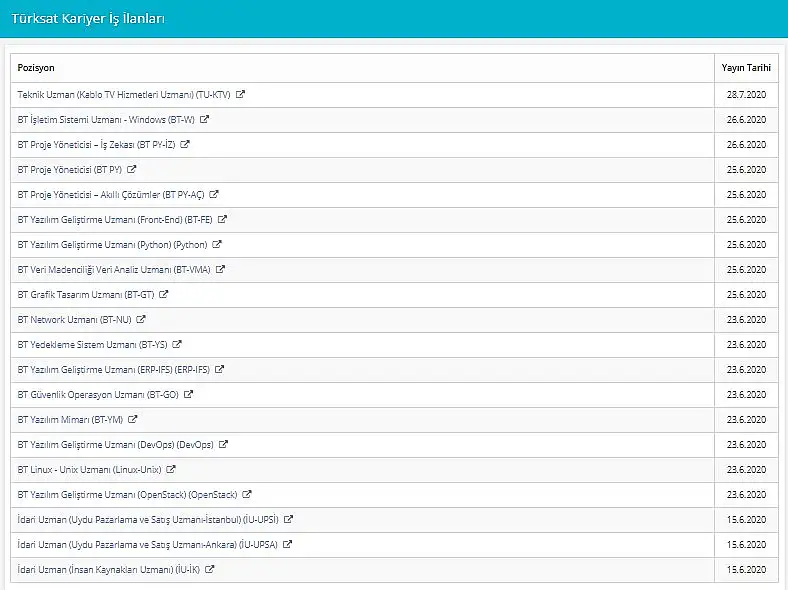
Task: Open BT Yazılım Geliştirme Uzmanı (ERP-IFS) posting
Action: pos(114,370)
